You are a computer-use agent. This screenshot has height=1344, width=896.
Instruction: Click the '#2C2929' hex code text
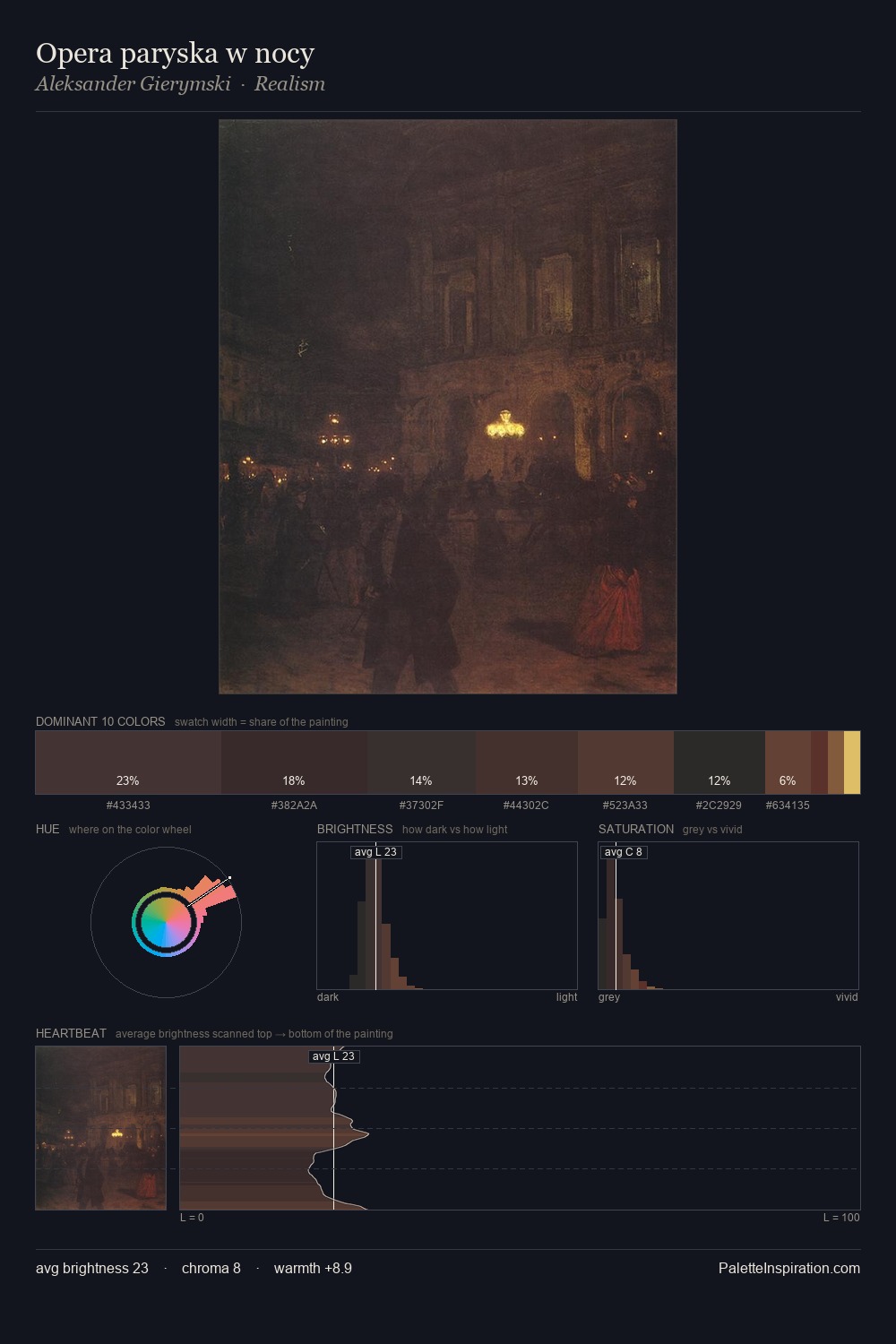coord(719,806)
